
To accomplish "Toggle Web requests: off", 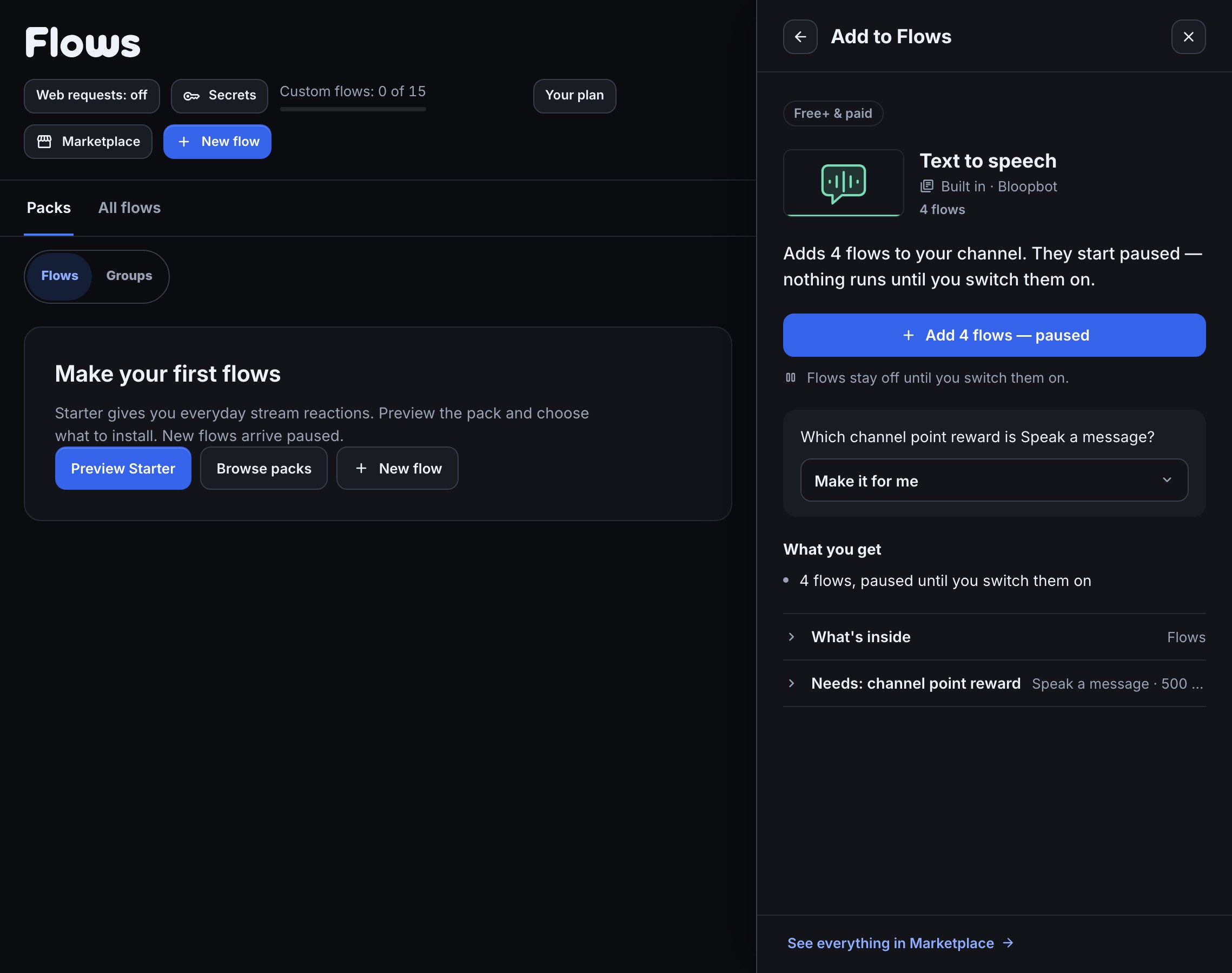I will click(x=92, y=96).
